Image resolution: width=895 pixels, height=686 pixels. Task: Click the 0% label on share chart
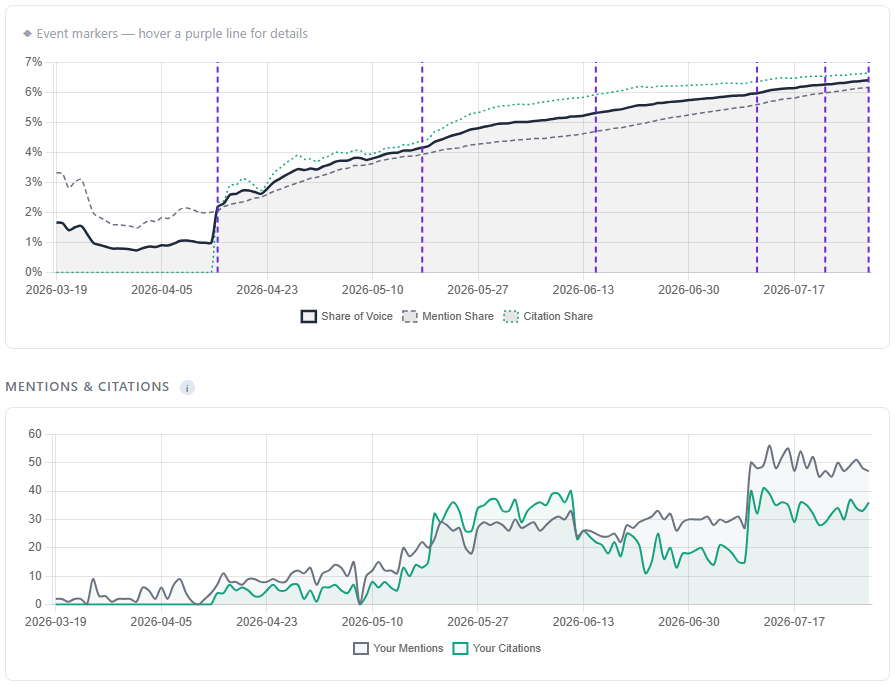point(34,272)
